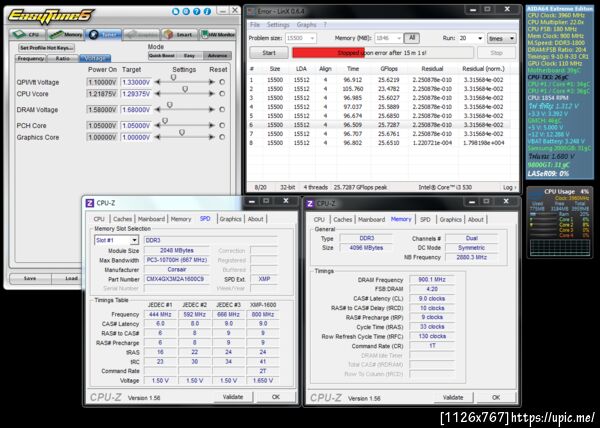Click Validate in the CPU-Z SPD window

[x=233, y=397]
